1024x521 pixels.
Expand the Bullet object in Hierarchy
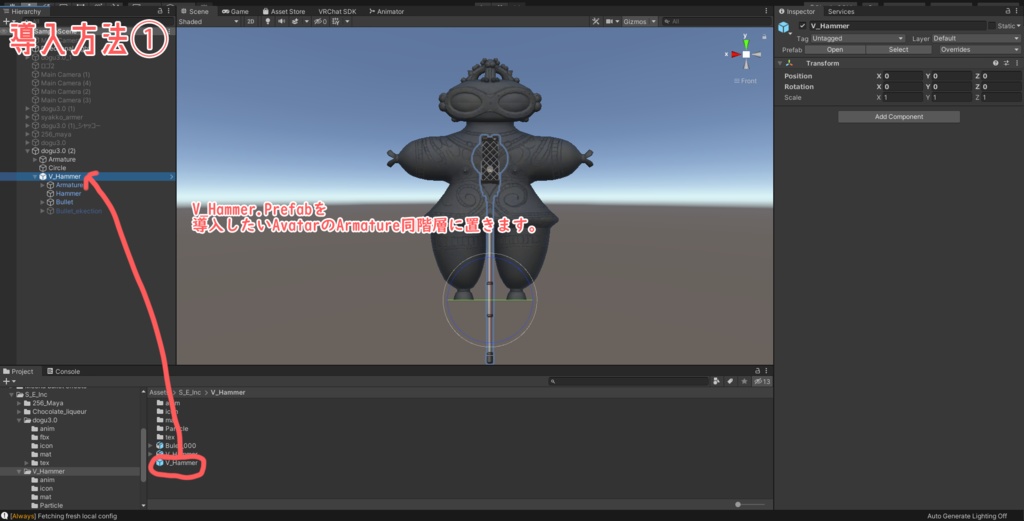tap(42, 202)
